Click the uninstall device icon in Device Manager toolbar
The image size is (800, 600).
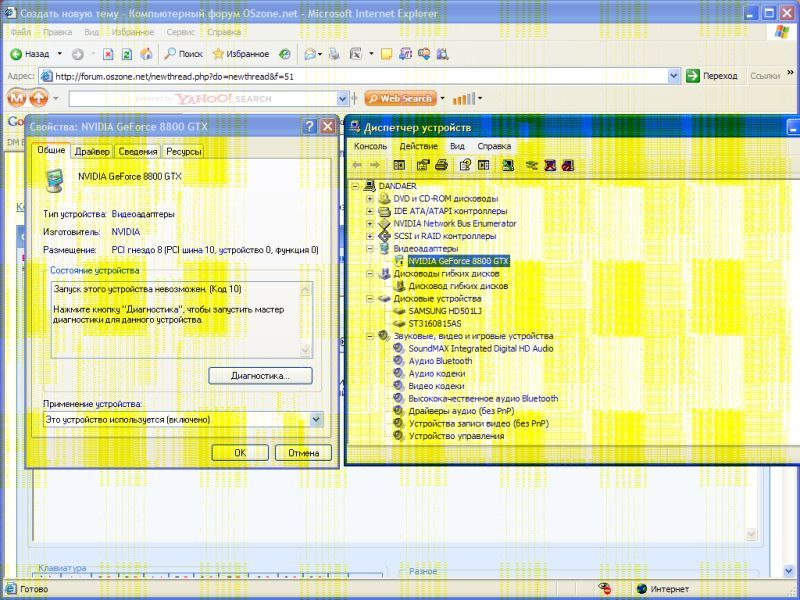tap(568, 165)
